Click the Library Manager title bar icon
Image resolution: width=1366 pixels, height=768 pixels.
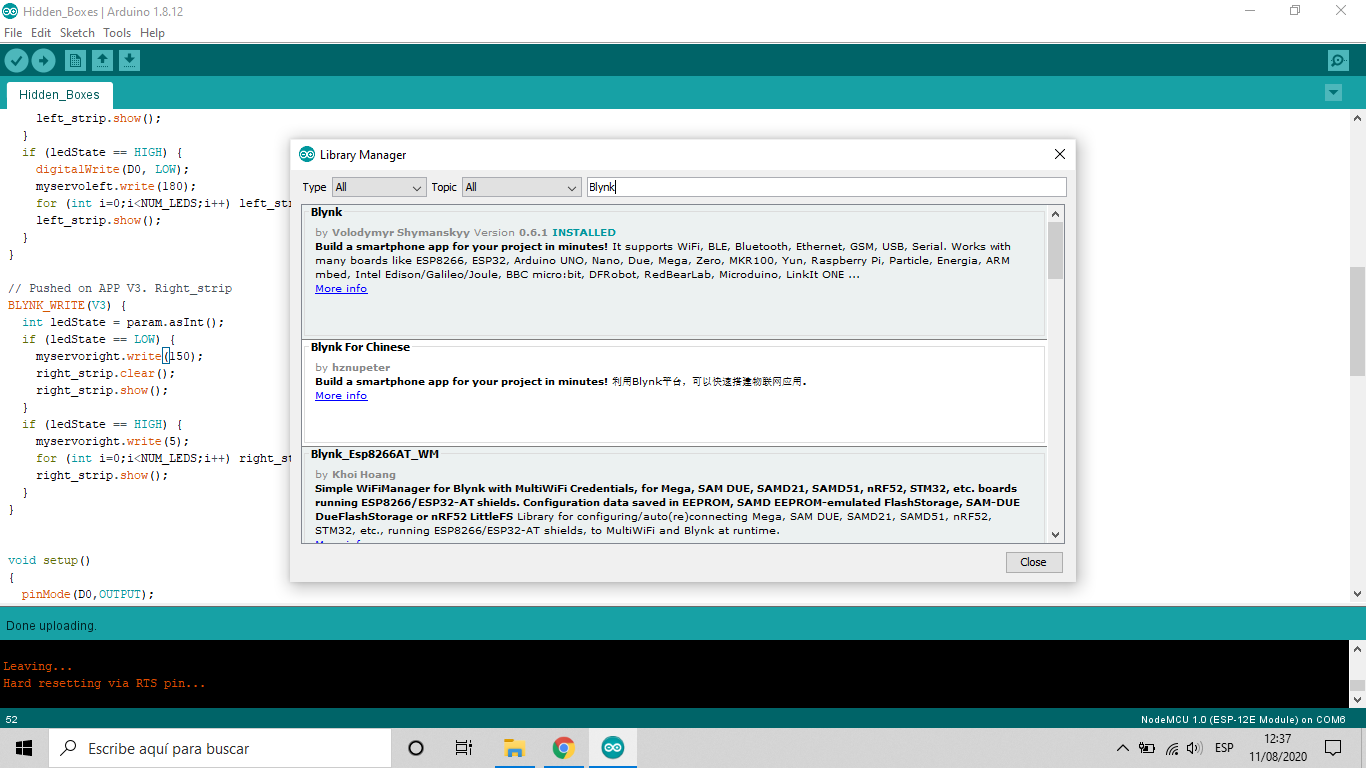tap(307, 155)
